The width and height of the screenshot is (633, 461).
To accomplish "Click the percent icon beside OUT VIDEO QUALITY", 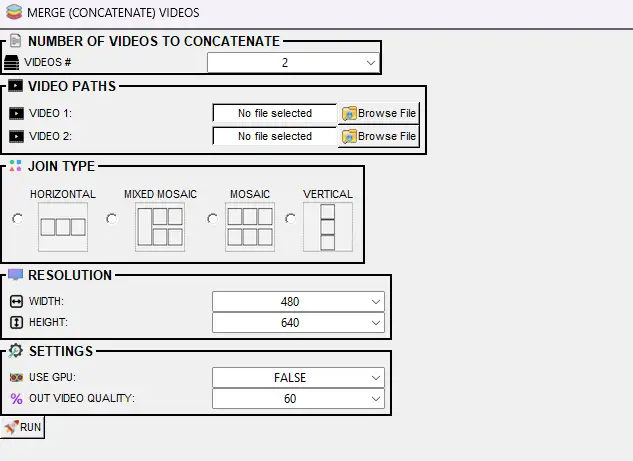I will pyautogui.click(x=16, y=399).
